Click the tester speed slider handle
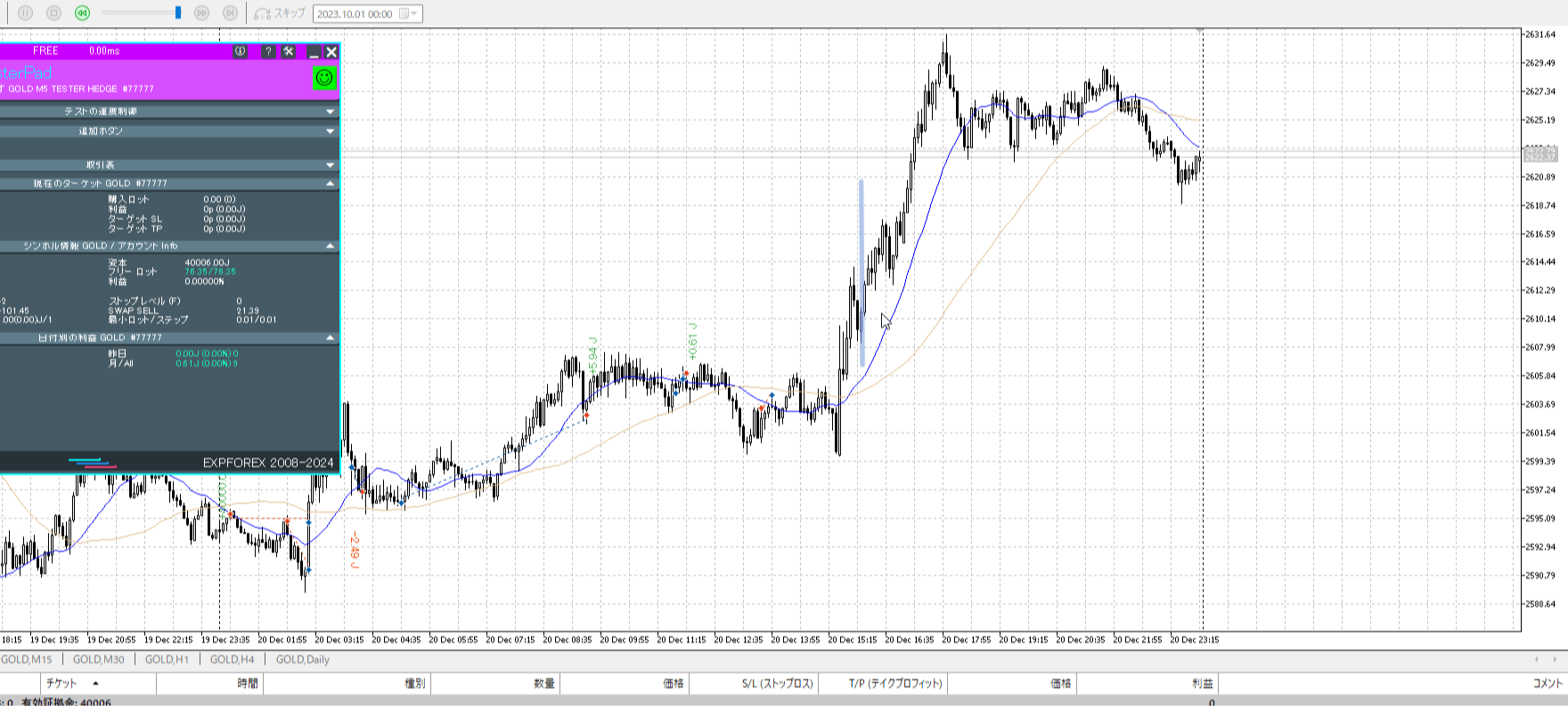 (178, 13)
